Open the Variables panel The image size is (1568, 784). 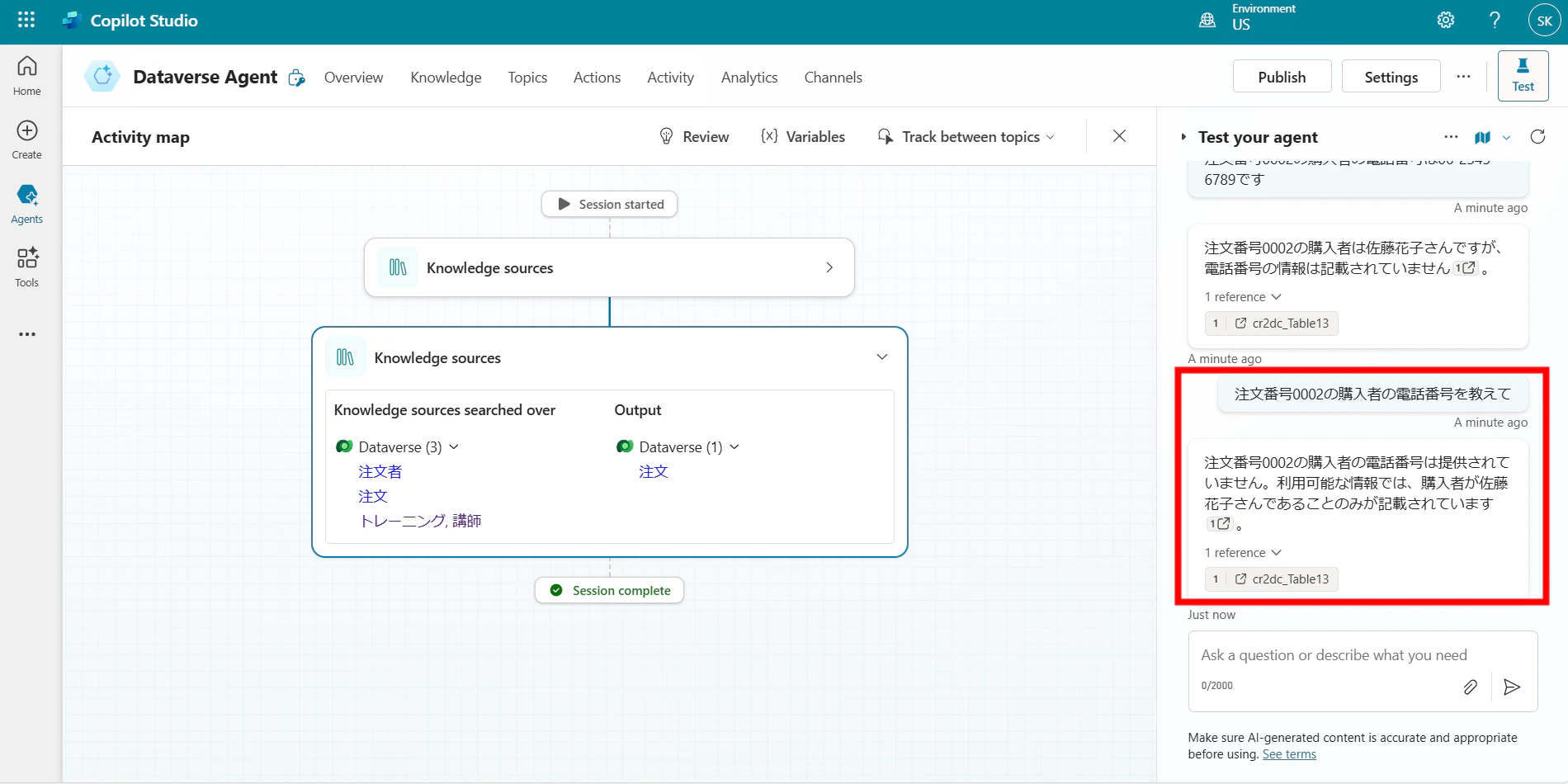[803, 137]
